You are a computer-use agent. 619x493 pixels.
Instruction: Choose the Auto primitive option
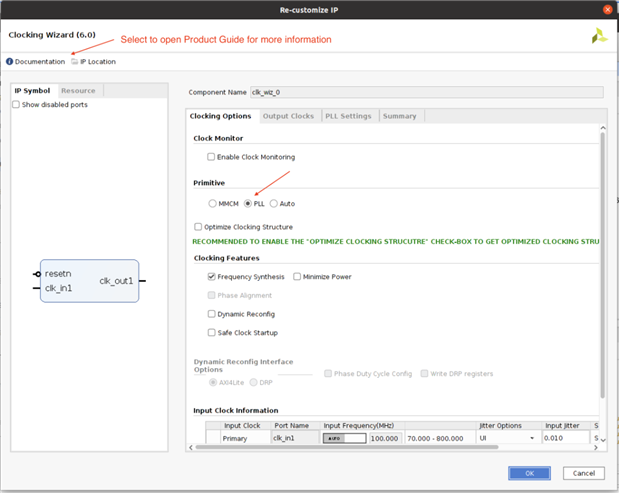coord(273,203)
